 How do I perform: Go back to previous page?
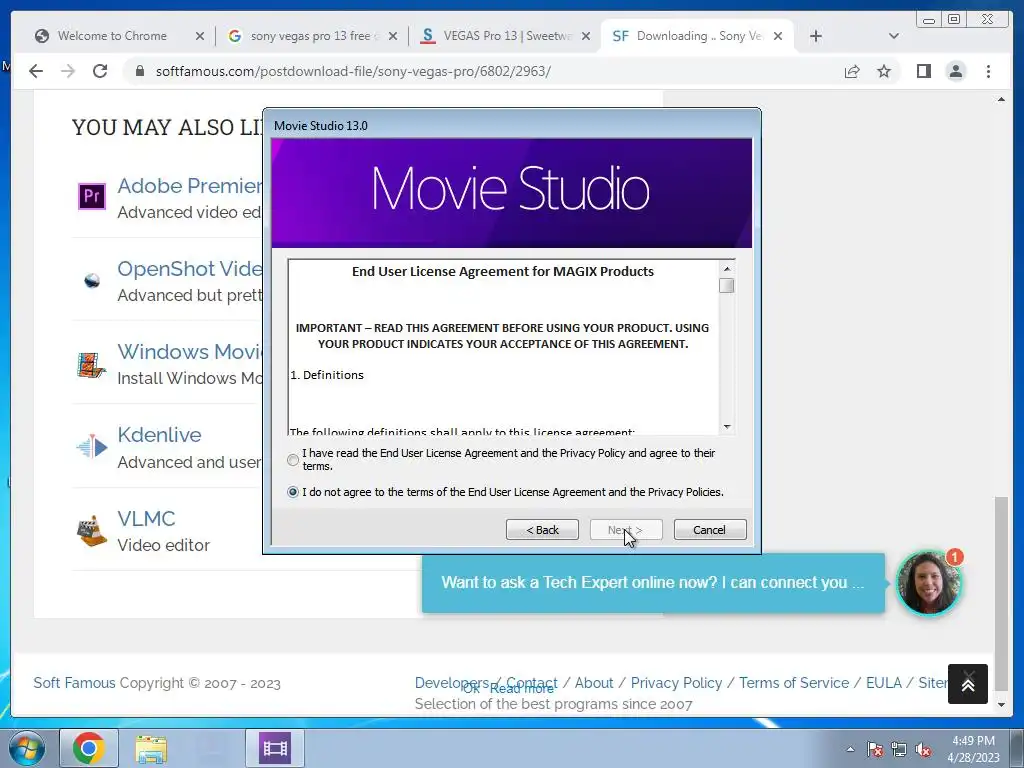point(36,71)
